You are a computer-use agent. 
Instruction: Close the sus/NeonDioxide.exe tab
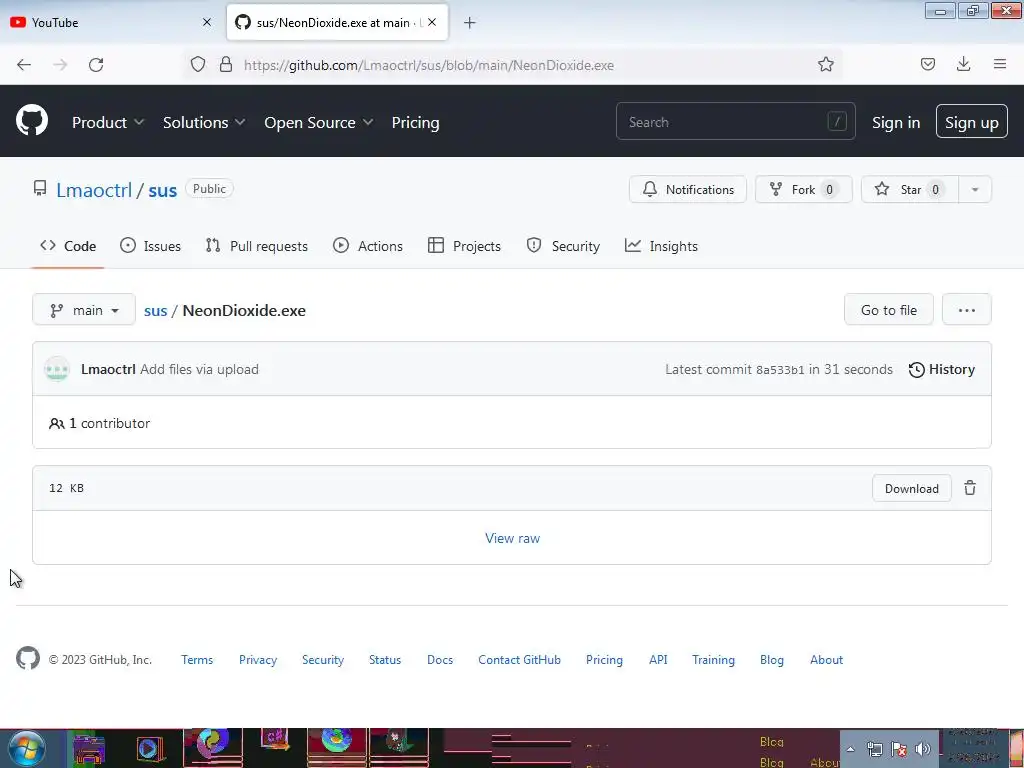[432, 22]
